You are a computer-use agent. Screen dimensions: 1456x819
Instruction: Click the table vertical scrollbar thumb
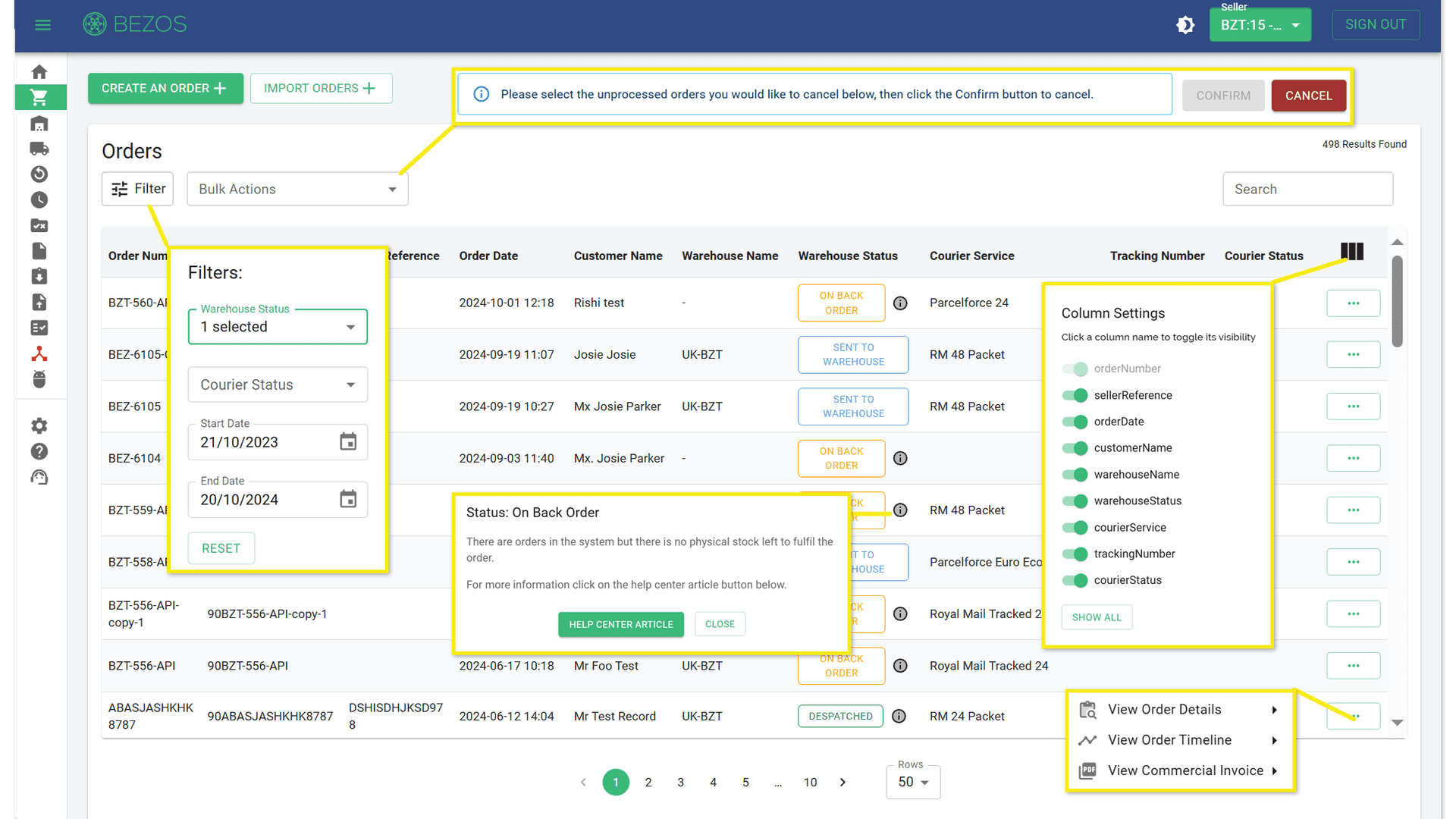coord(1398,302)
